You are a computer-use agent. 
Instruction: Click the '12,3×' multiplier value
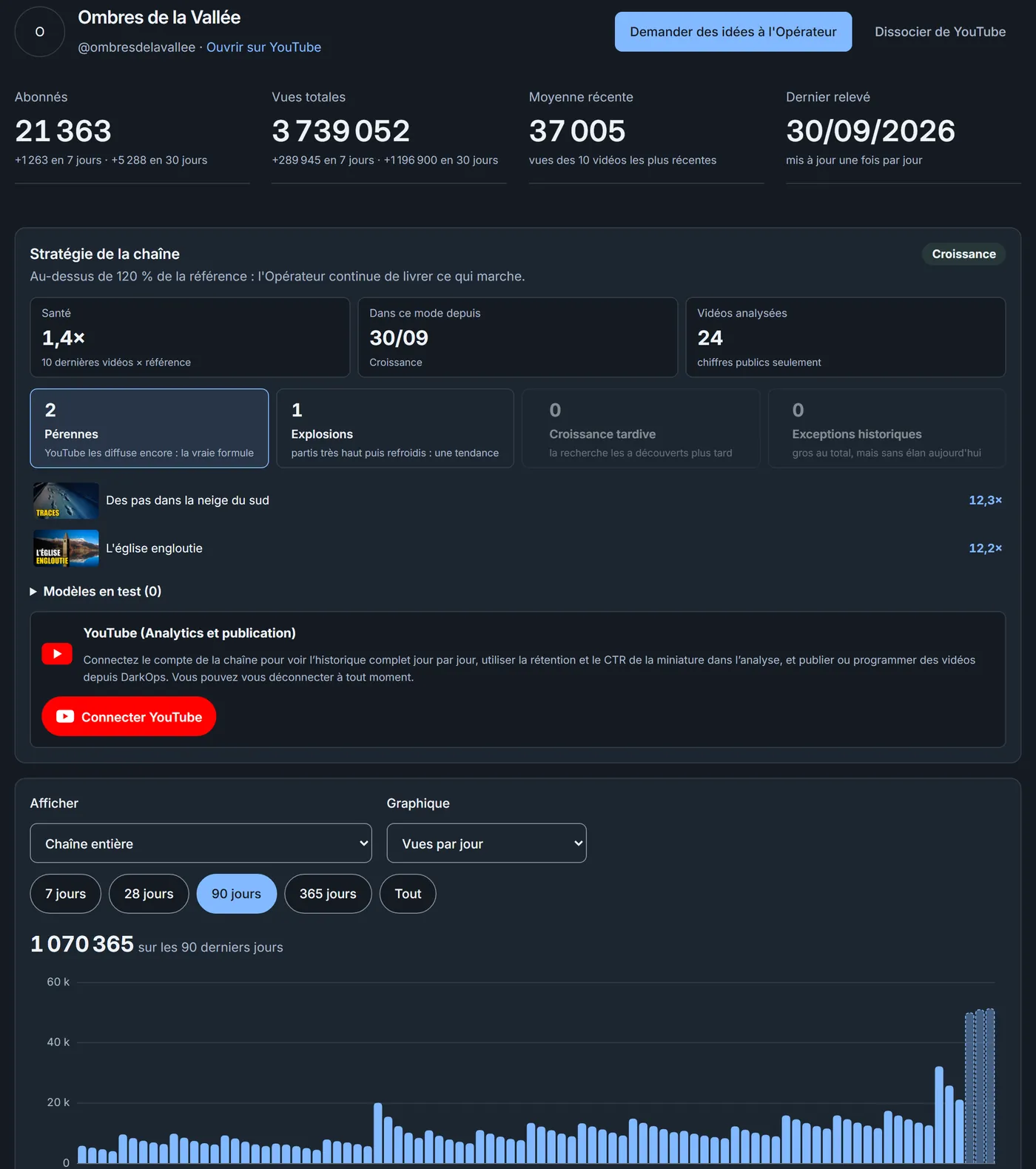(985, 500)
